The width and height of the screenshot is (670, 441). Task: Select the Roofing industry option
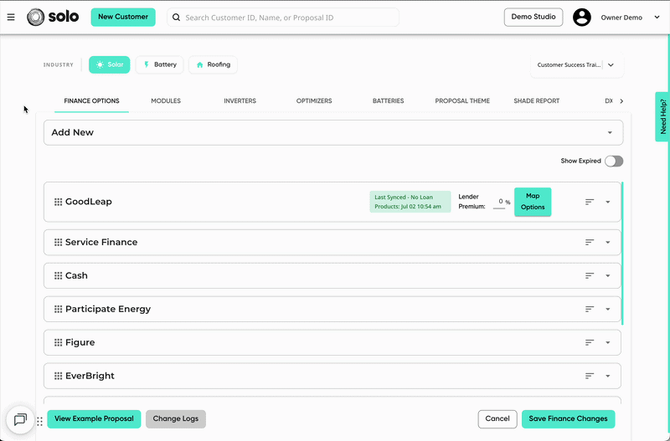213,65
